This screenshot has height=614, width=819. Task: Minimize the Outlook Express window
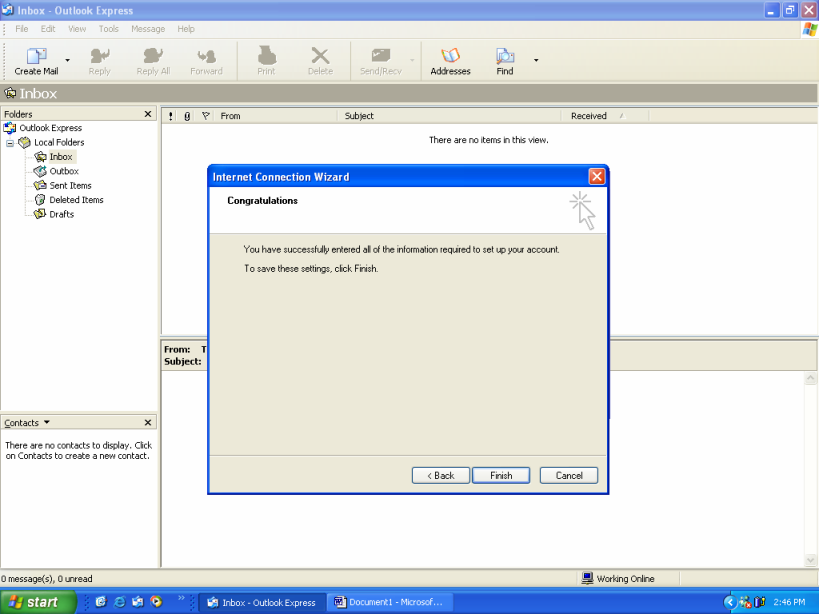771,10
